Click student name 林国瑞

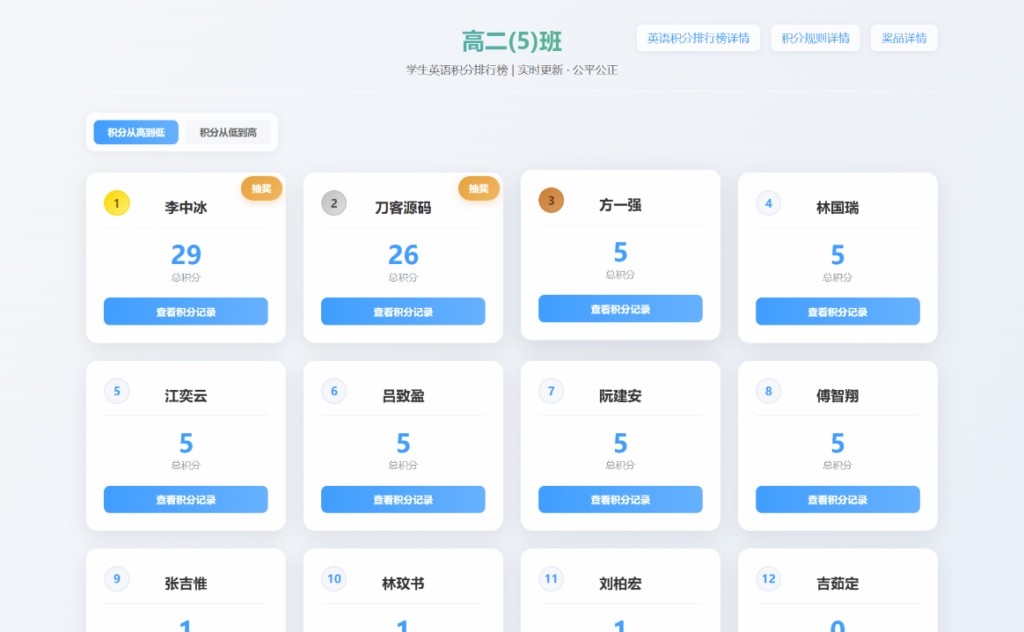pyautogui.click(x=838, y=208)
